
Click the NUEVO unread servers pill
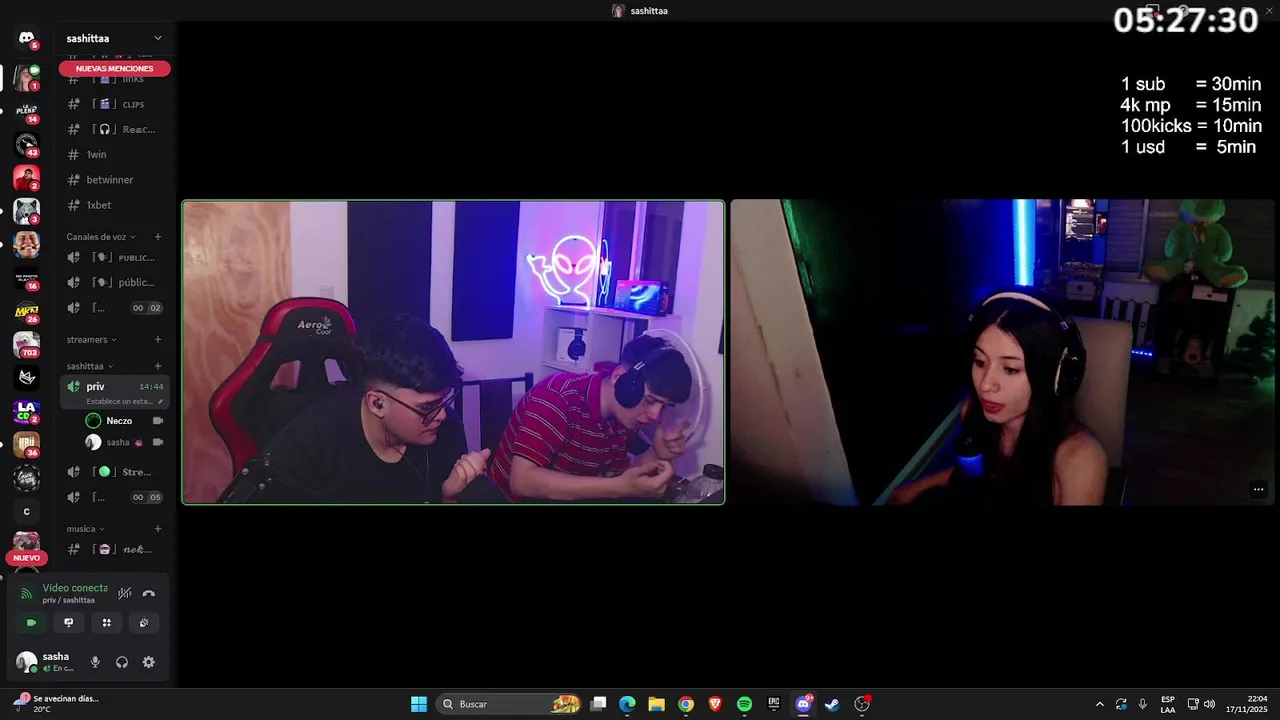coord(26,558)
